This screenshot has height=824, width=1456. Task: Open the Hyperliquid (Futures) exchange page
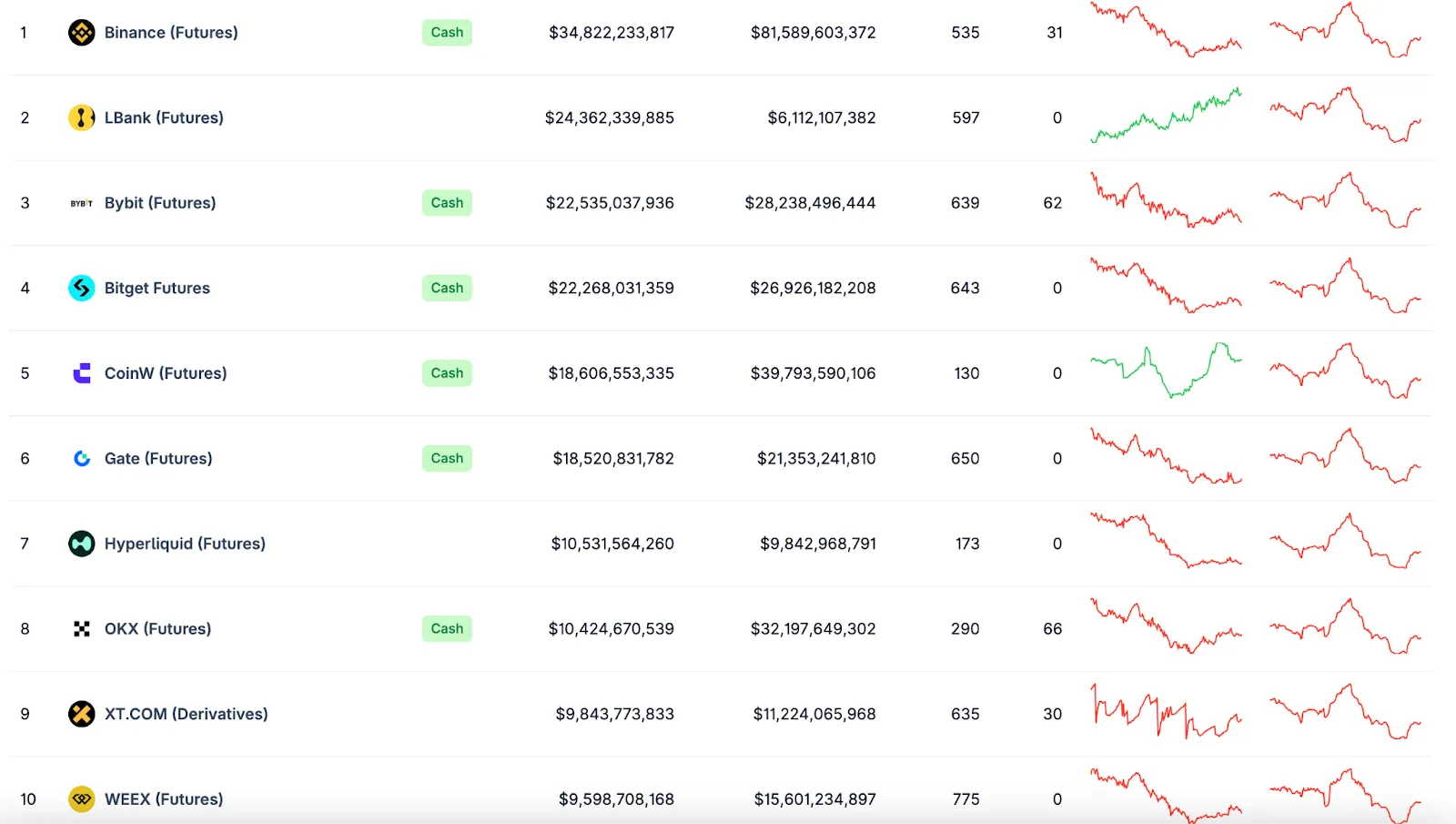click(185, 544)
